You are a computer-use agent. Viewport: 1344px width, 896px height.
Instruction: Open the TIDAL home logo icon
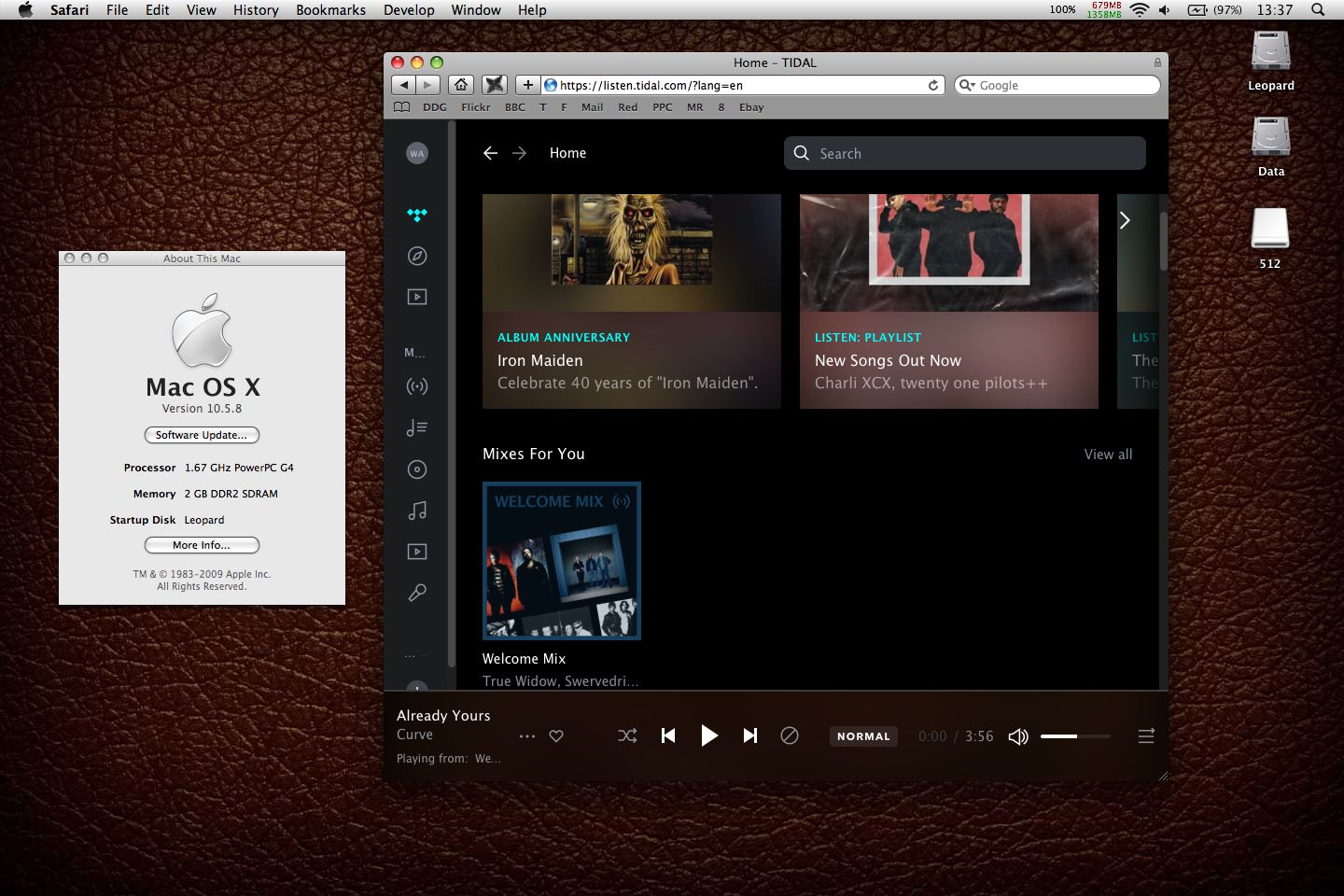(417, 215)
